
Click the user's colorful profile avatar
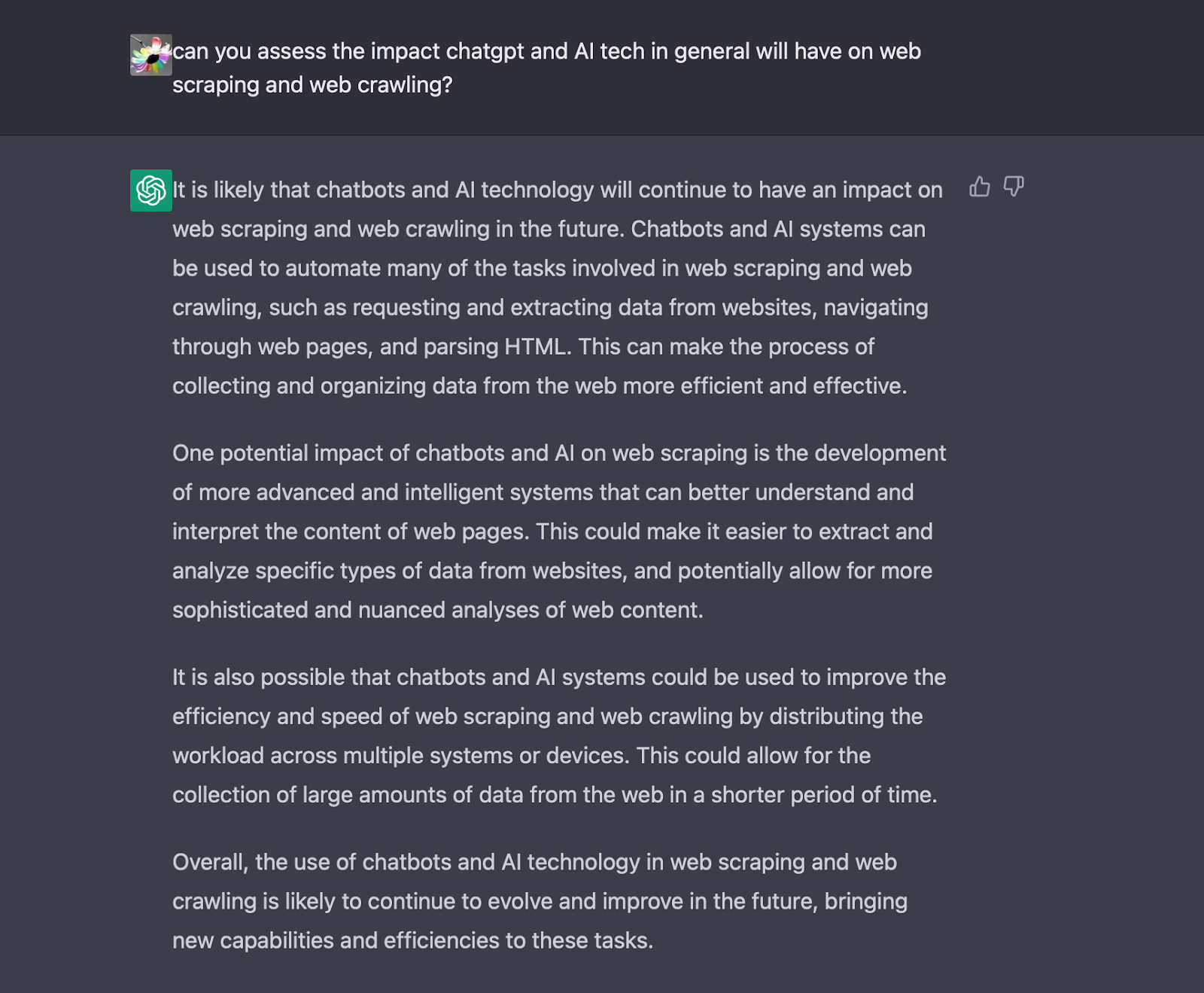pos(151,55)
